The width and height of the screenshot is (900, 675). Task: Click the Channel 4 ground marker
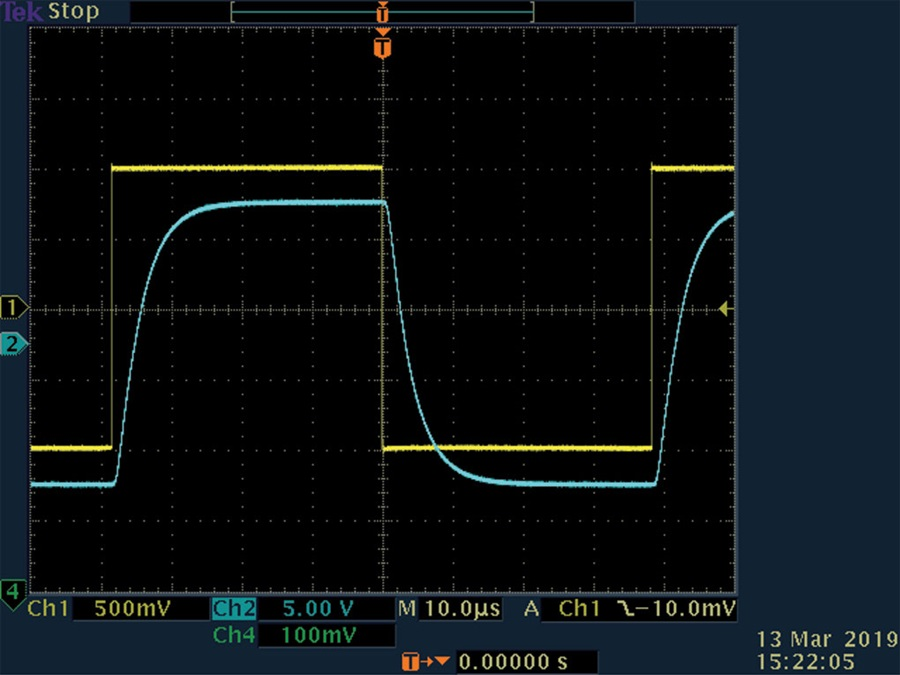(13, 592)
